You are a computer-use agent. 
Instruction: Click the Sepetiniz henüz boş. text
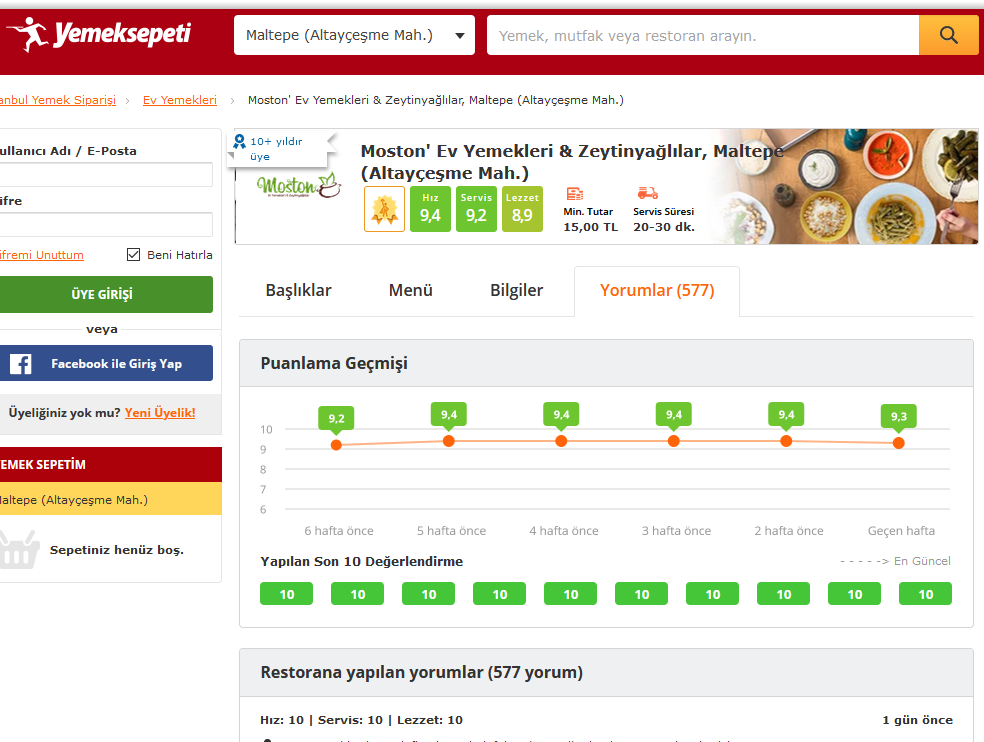[x=117, y=550]
